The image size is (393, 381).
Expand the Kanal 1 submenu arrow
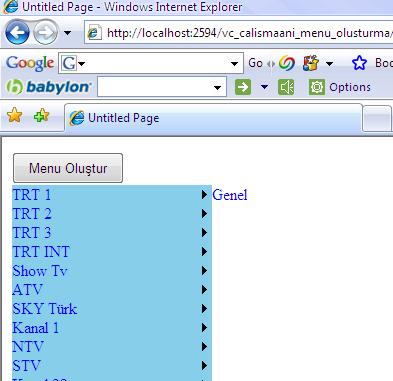204,328
